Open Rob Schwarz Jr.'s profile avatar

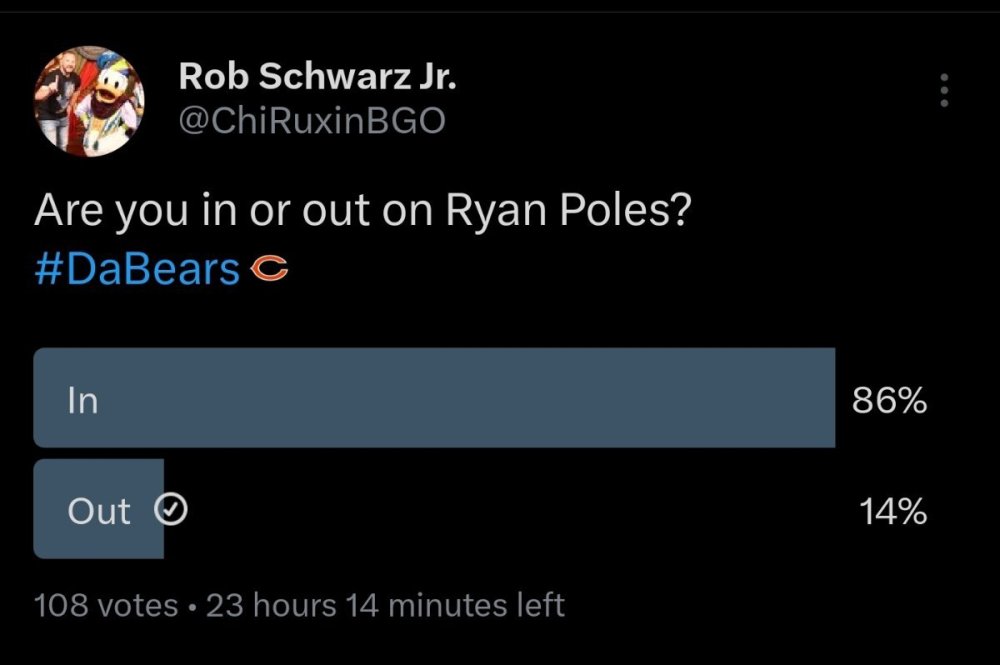click(90, 100)
